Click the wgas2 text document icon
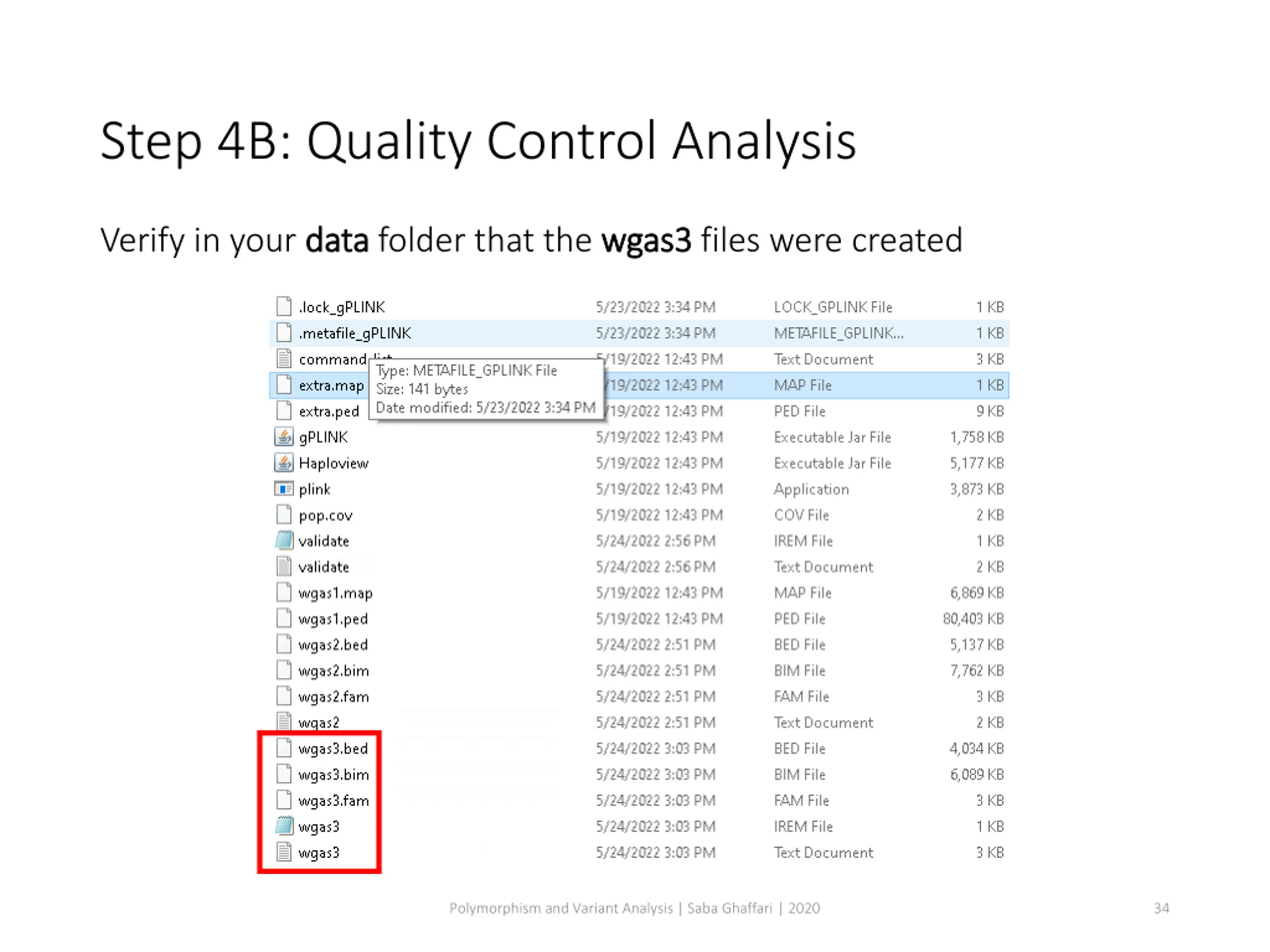 coord(284,721)
